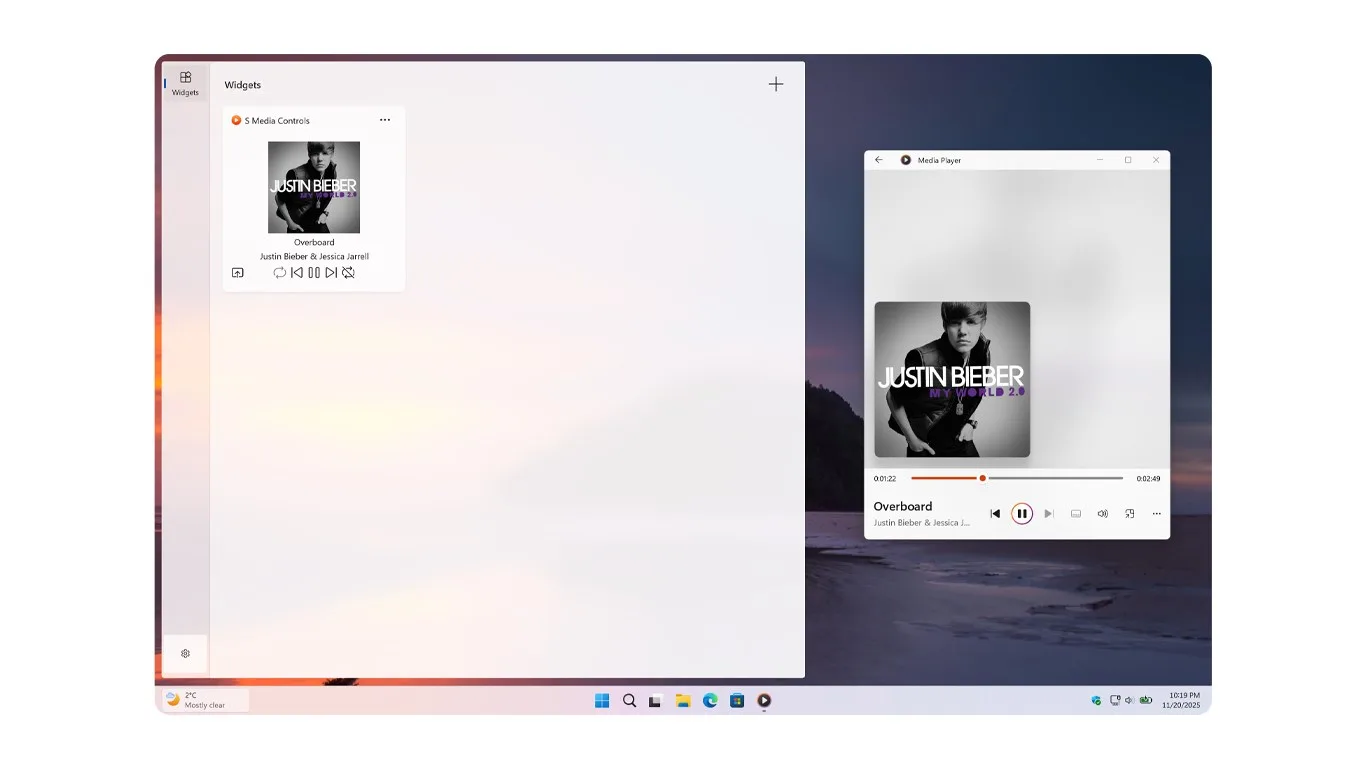Switch Media Player to mini player view

(1129, 514)
